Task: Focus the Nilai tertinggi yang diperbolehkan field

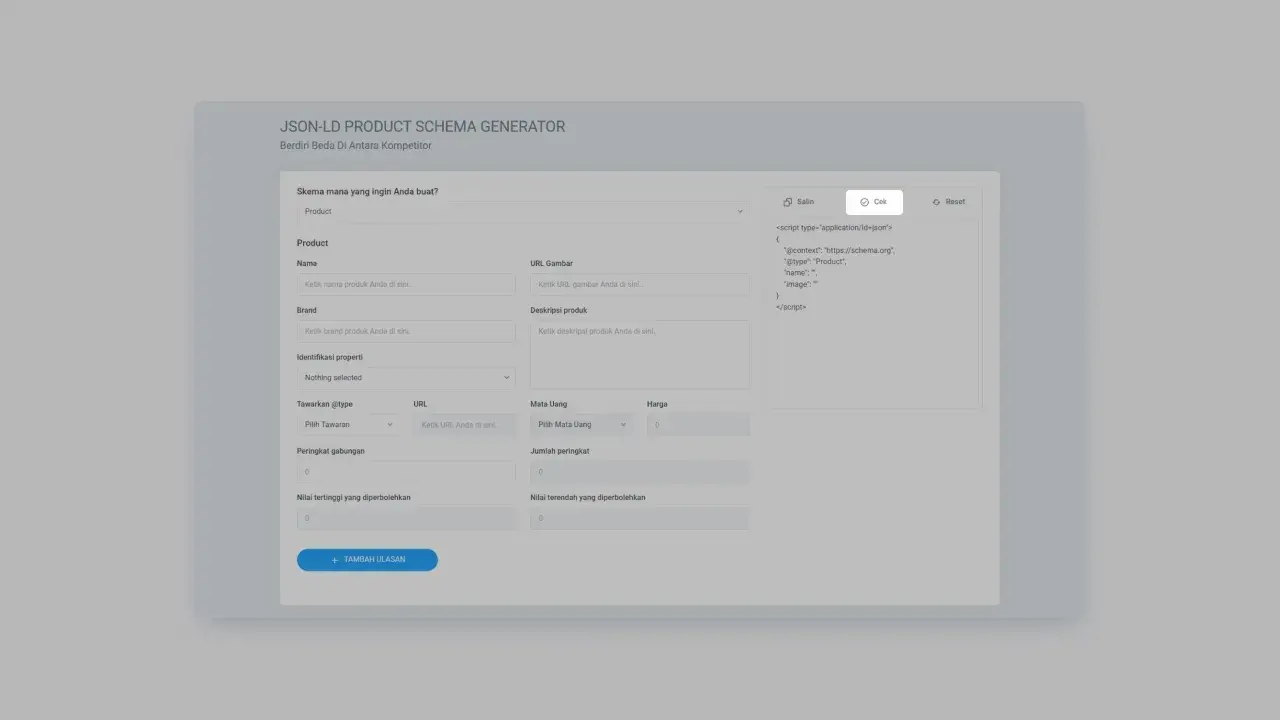Action: click(406, 519)
